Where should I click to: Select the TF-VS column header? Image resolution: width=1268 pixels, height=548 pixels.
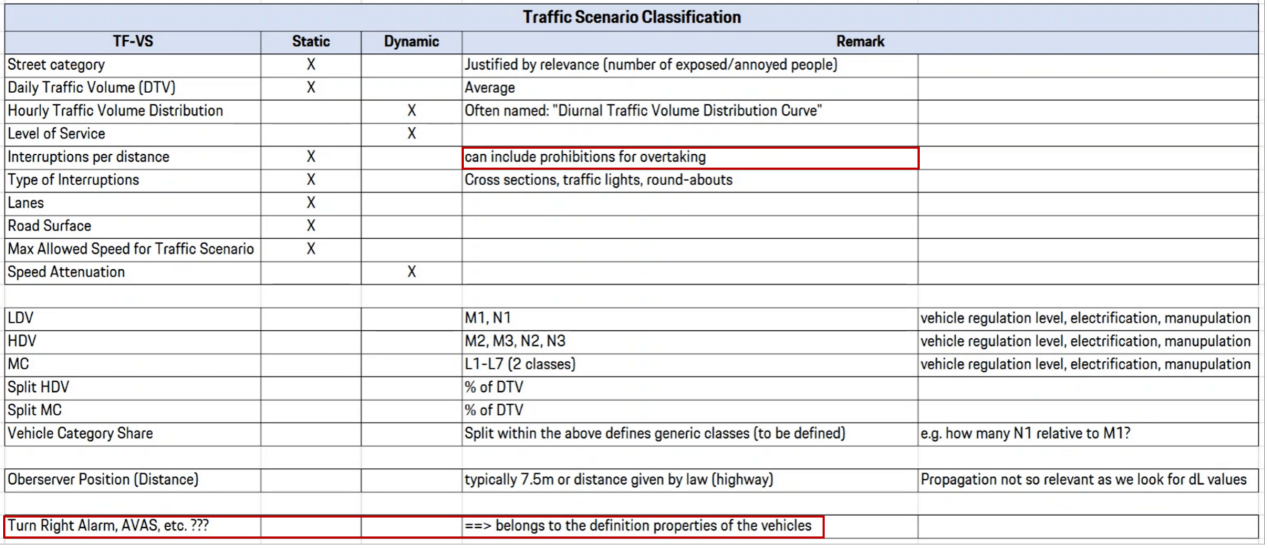coord(132,42)
